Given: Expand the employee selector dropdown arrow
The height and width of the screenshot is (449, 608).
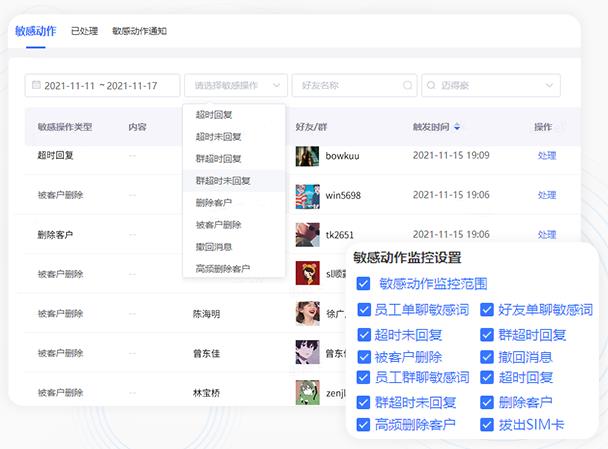Looking at the screenshot, I should coord(549,85).
